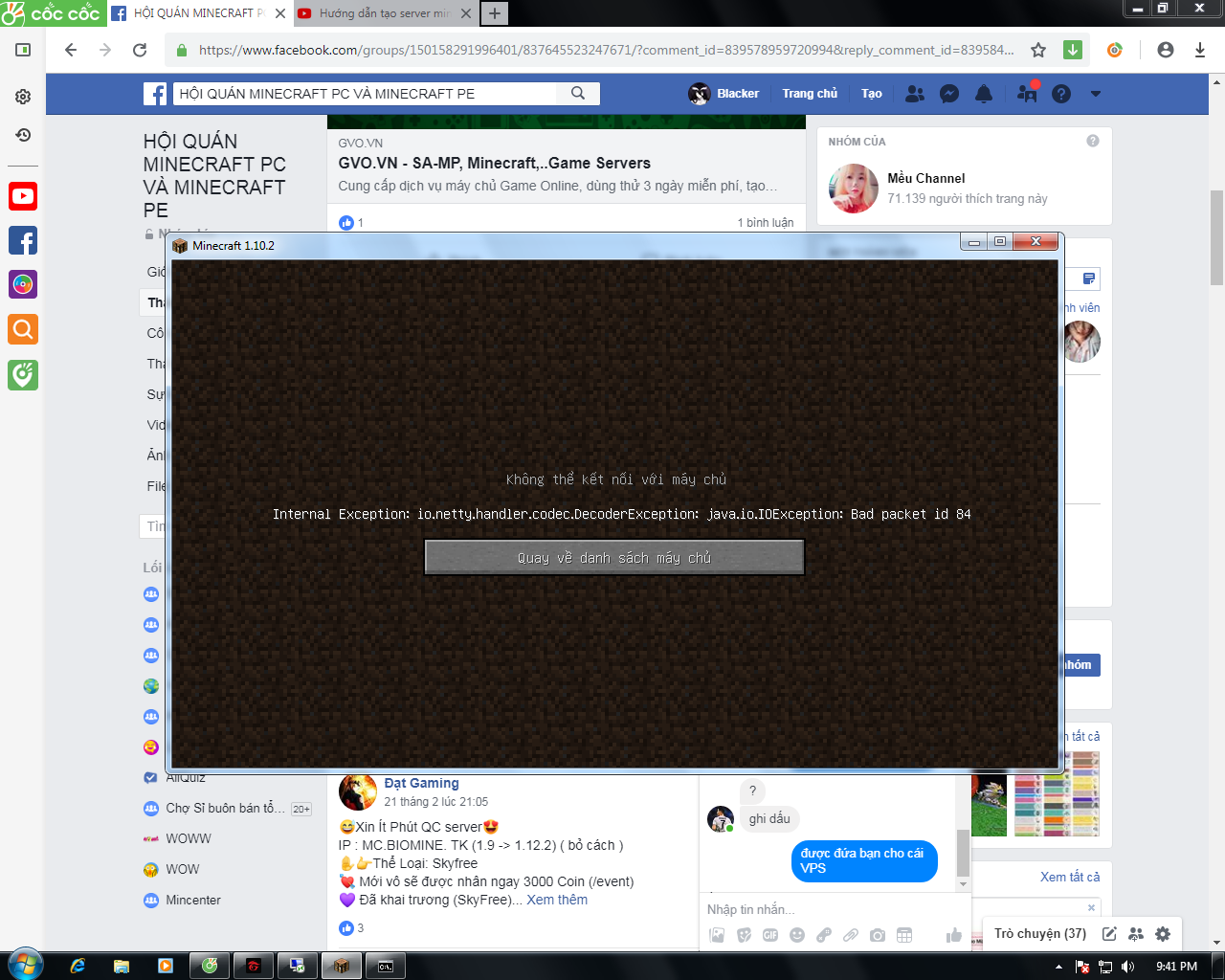Viewport: 1225px width, 980px height.
Task: Select Trang chủ in the Facebook menu bar
Action: (810, 93)
